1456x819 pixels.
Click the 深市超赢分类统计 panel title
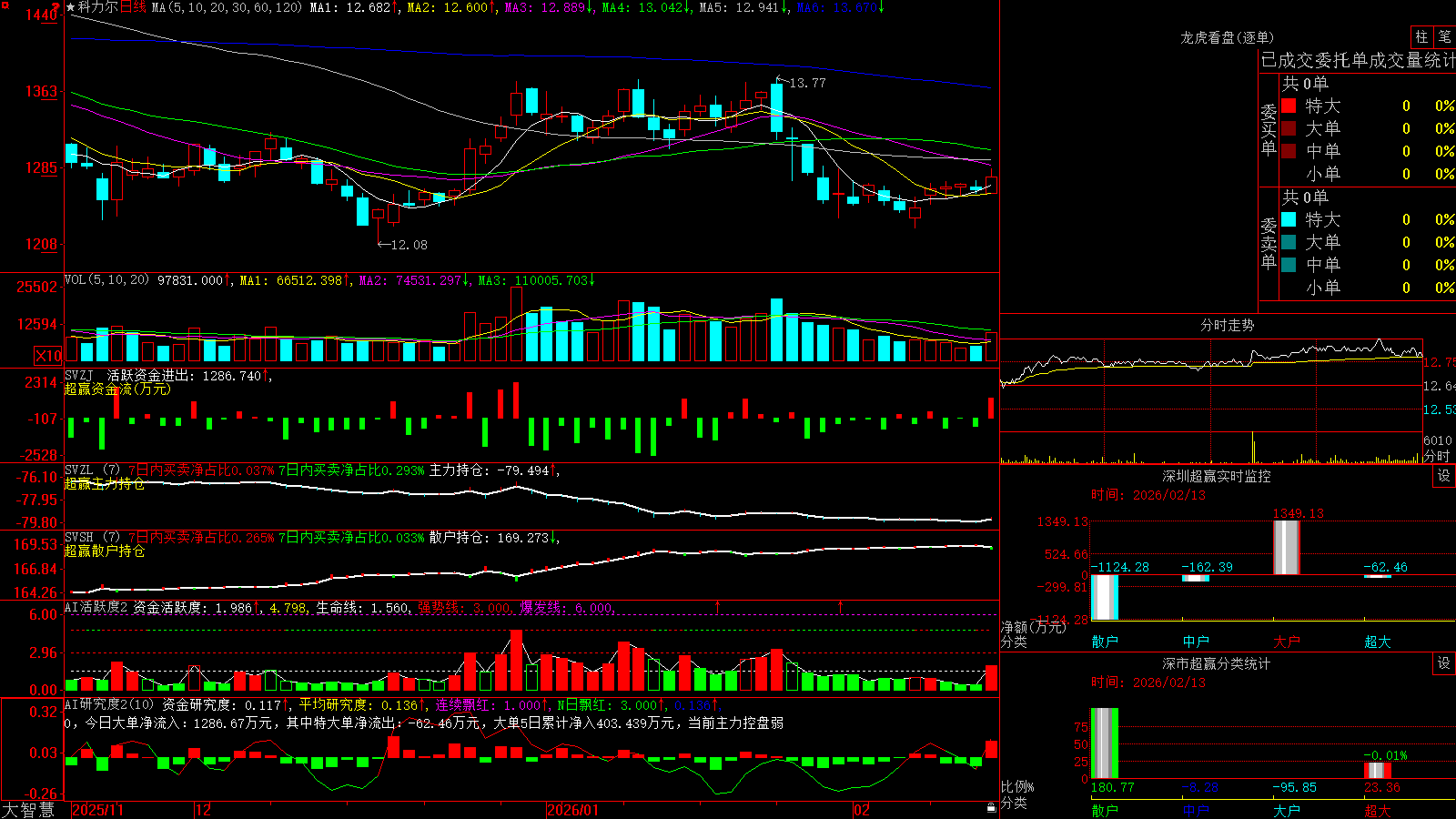[x=1217, y=663]
